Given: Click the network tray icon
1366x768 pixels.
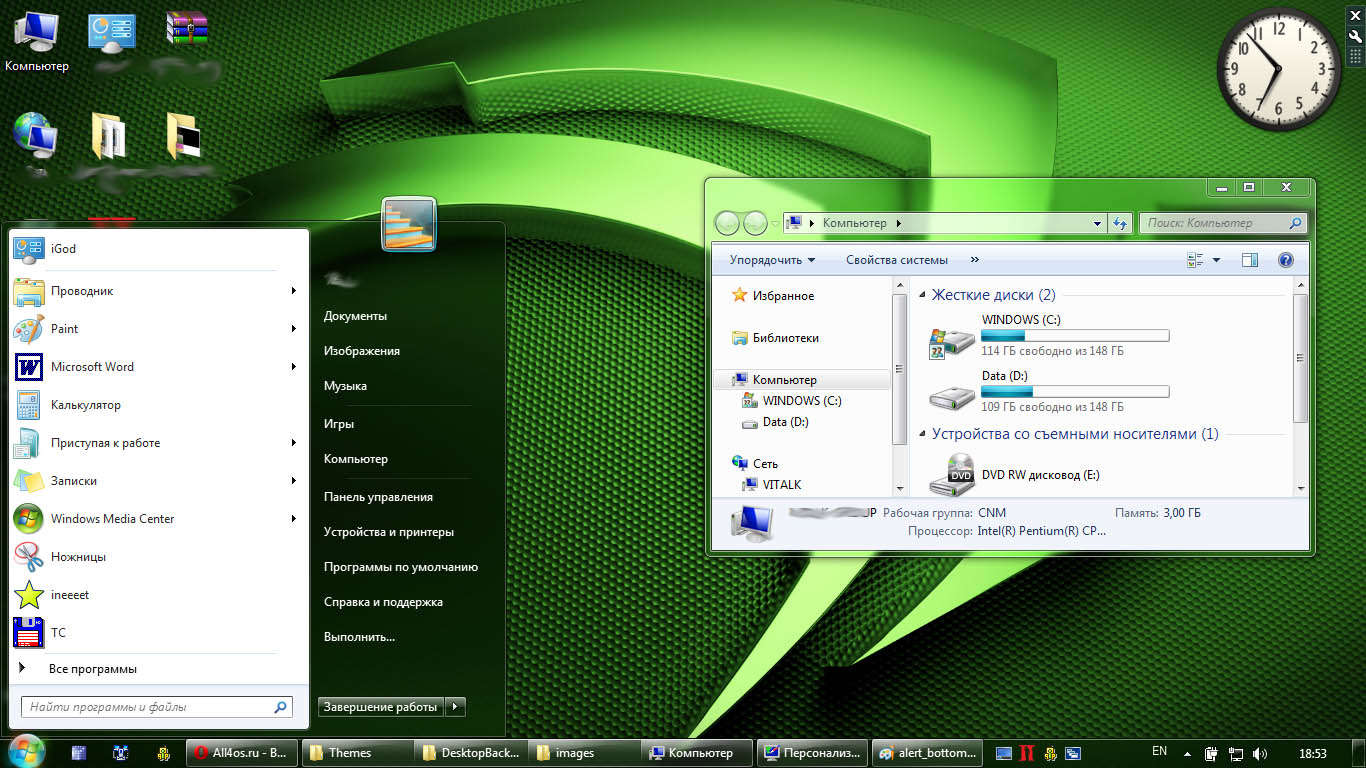Looking at the screenshot, I should [1236, 753].
